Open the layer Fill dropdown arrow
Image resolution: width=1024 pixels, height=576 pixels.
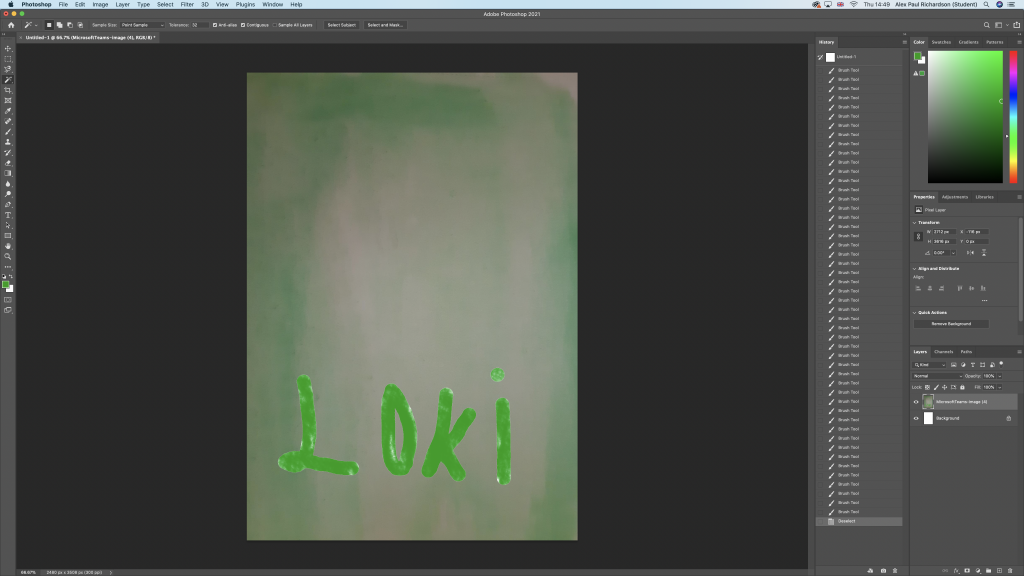pyautogui.click(x=1000, y=387)
